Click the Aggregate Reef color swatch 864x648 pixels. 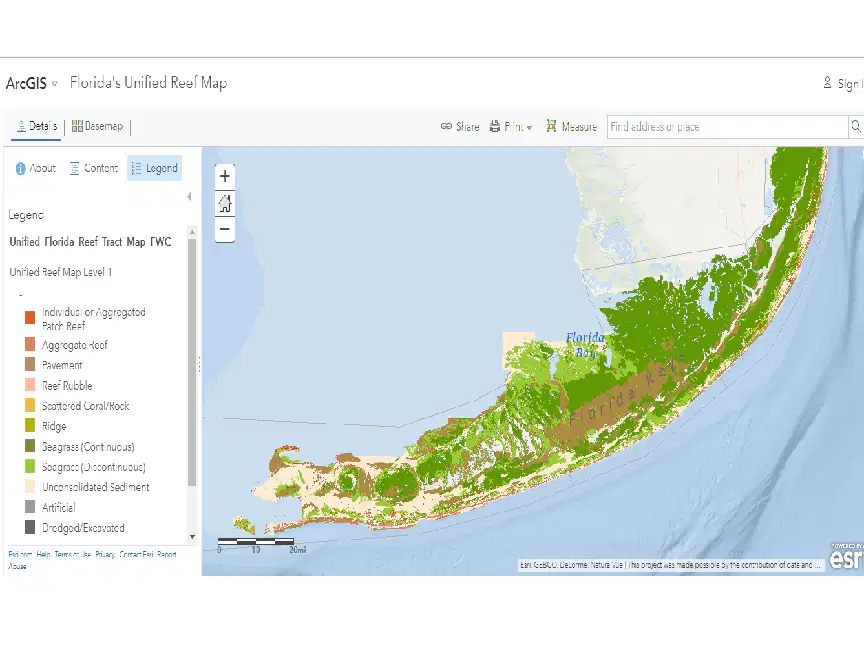[x=30, y=344]
